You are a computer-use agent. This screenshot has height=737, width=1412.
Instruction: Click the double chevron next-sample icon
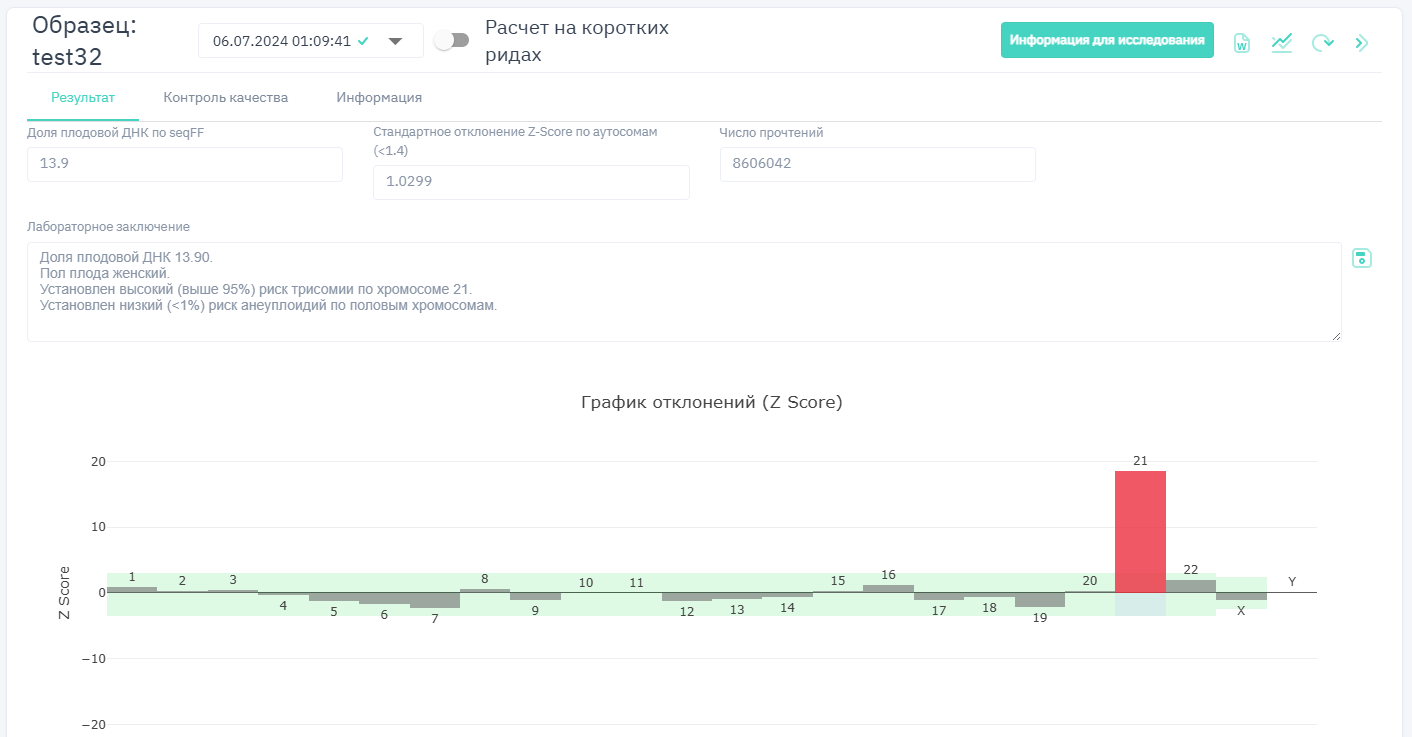tap(1361, 42)
